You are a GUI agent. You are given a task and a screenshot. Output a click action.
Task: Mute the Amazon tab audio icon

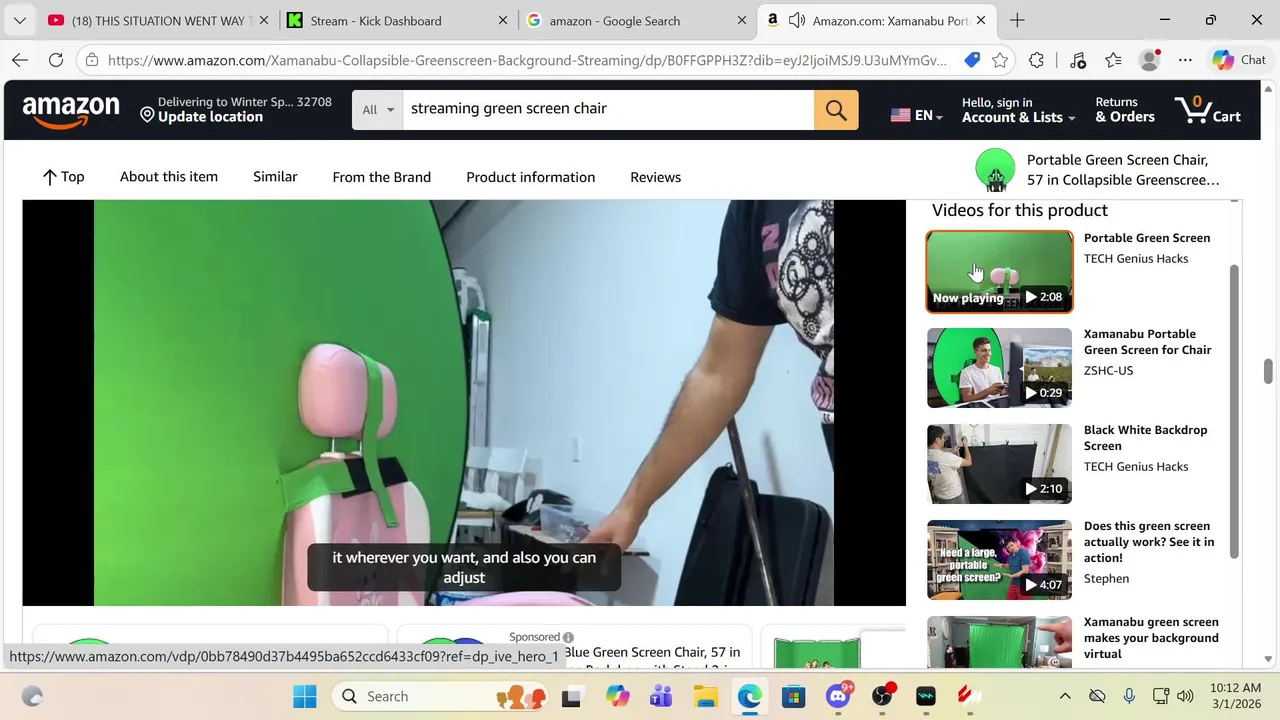coord(797,20)
